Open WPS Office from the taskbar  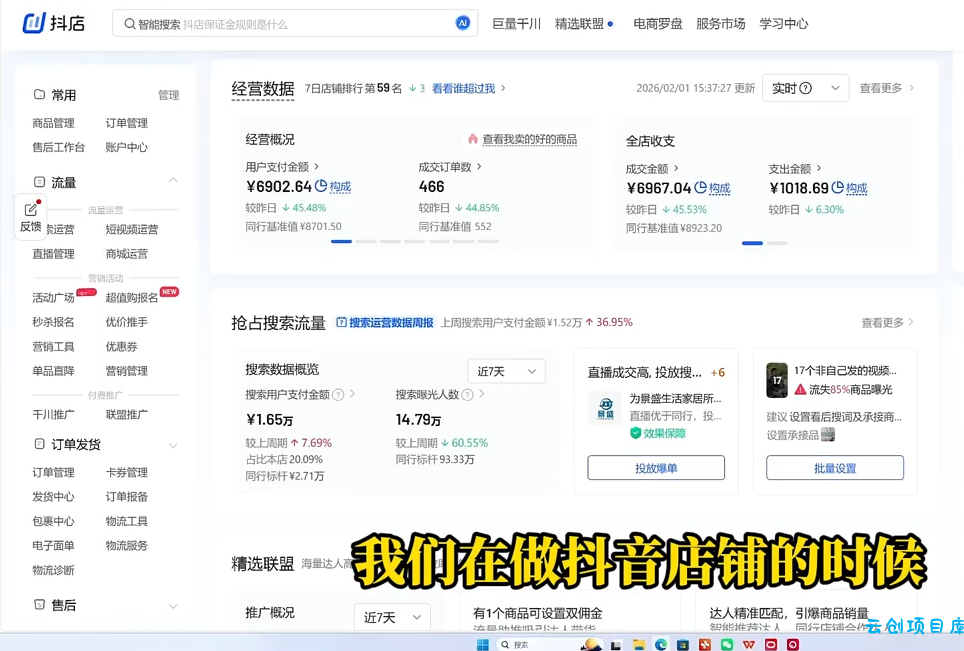(749, 645)
